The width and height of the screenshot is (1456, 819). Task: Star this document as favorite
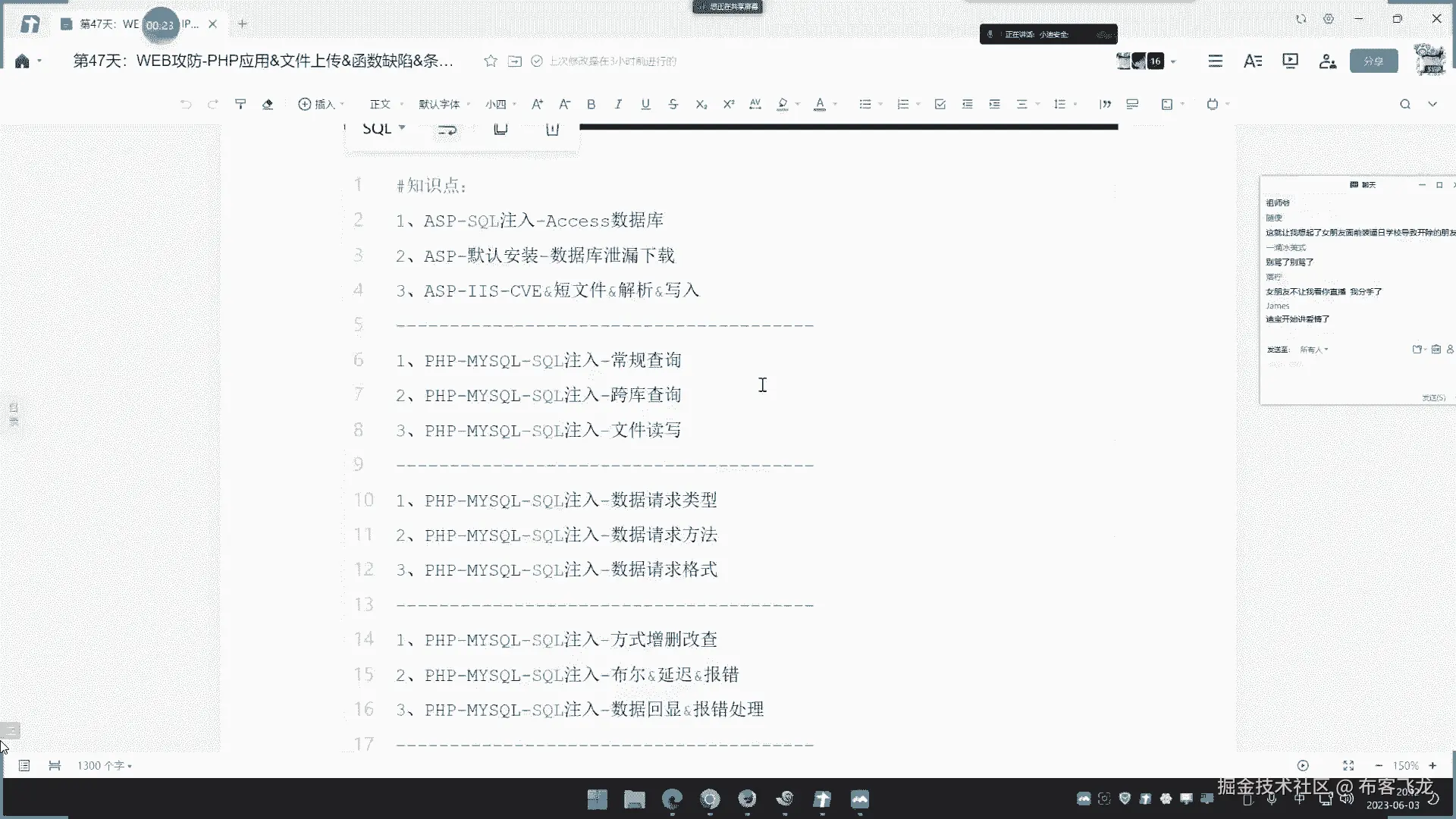pos(491,61)
